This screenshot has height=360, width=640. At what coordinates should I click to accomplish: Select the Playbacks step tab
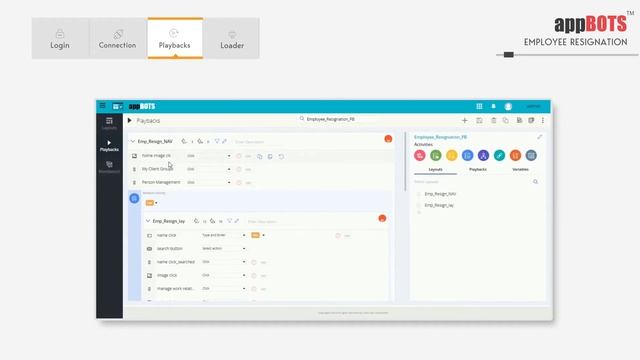pyautogui.click(x=175, y=38)
